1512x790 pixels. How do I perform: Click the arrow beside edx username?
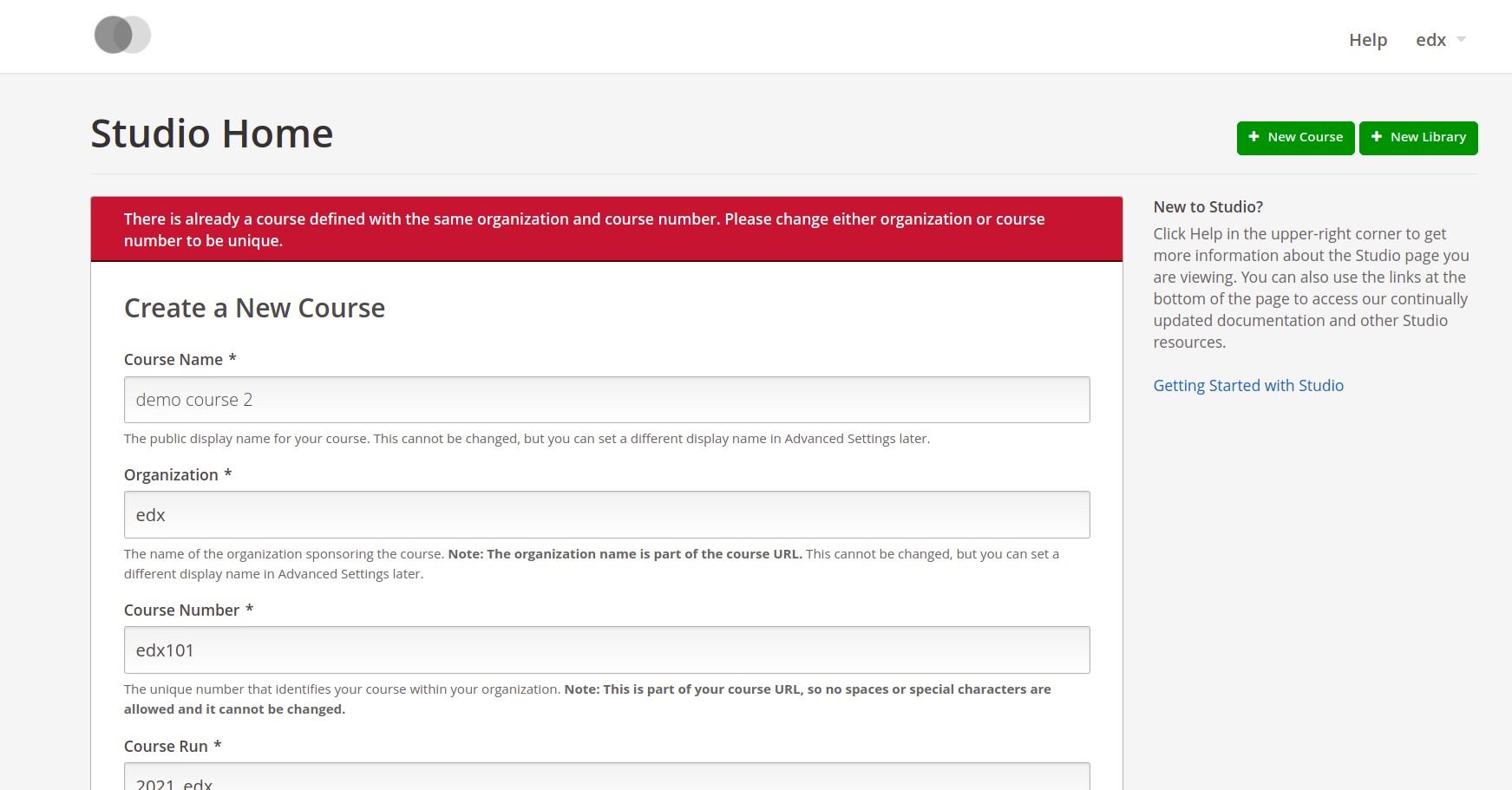pos(1461,40)
